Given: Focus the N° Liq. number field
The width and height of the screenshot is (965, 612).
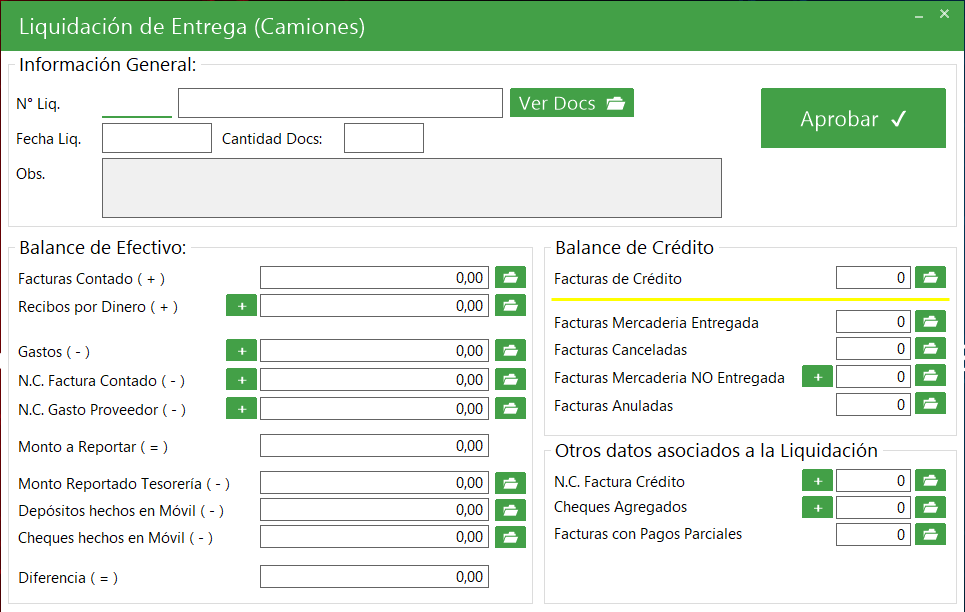Looking at the screenshot, I should pyautogui.click(x=137, y=103).
